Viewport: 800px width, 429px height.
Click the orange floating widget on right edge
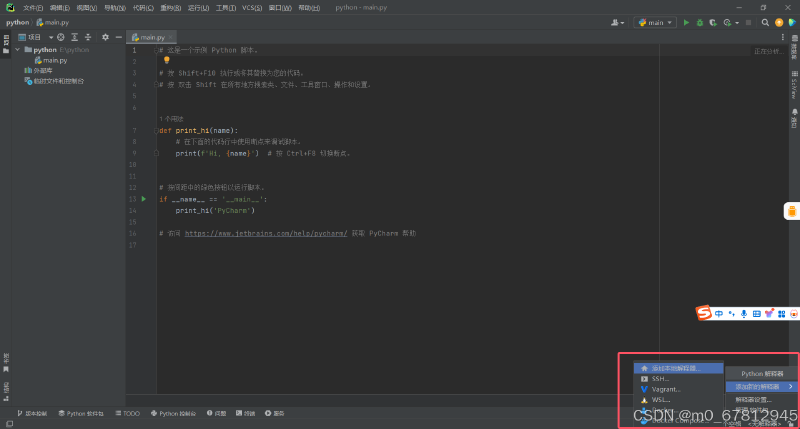click(792, 211)
